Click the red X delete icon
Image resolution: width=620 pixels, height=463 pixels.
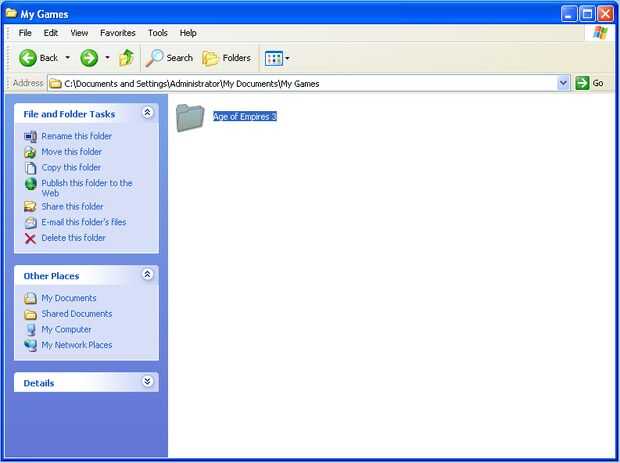pos(30,238)
